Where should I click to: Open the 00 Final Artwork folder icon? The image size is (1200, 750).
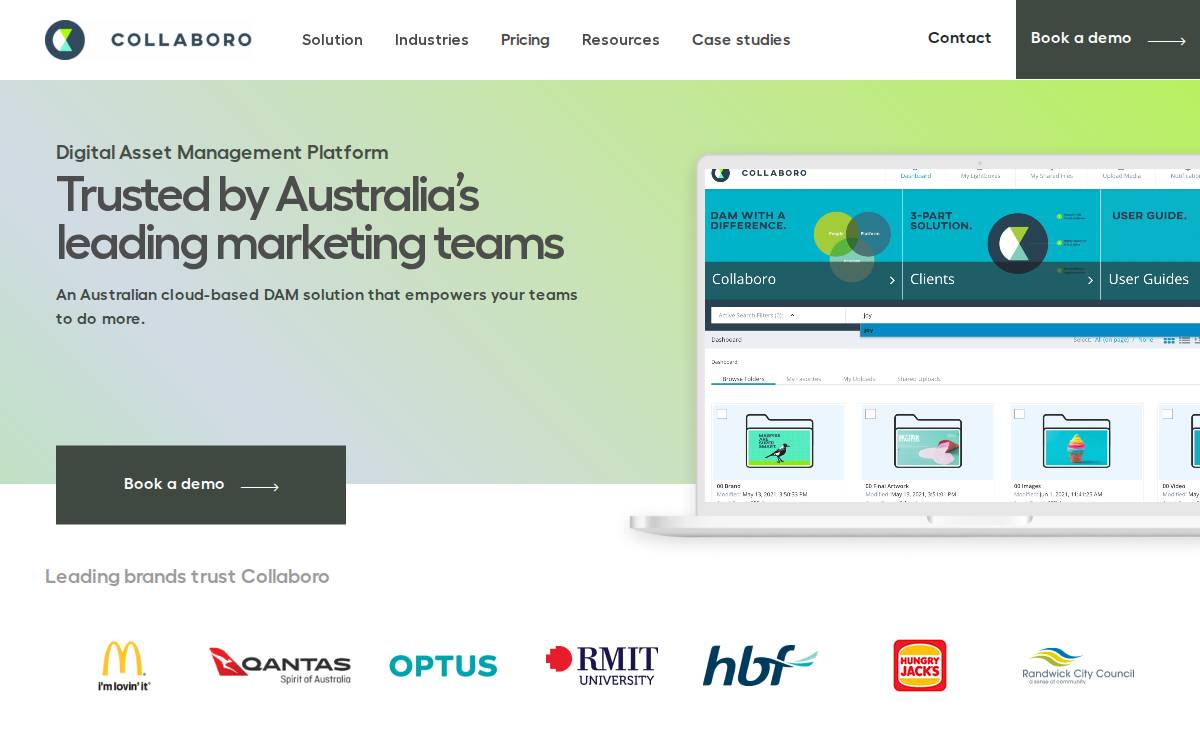point(928,441)
